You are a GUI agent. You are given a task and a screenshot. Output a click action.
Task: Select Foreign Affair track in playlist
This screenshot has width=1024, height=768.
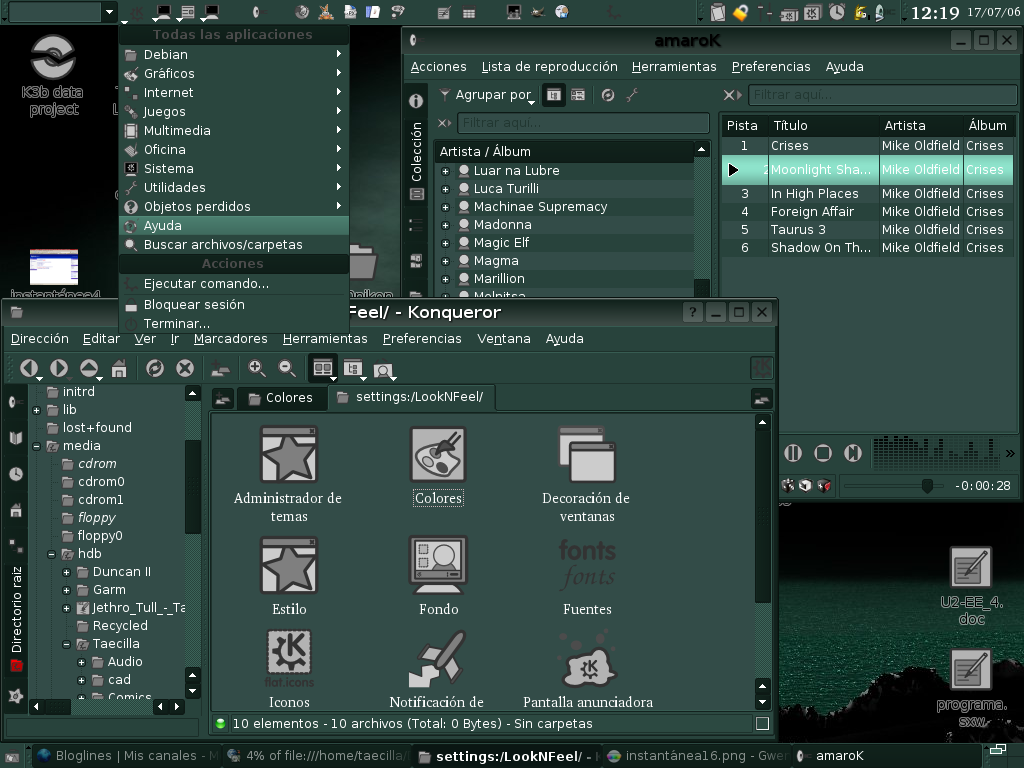coord(867,212)
